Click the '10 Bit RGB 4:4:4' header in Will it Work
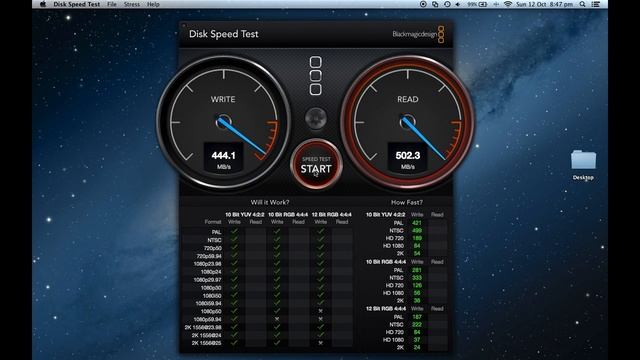Viewport: 640px width, 360px height. pos(288,214)
